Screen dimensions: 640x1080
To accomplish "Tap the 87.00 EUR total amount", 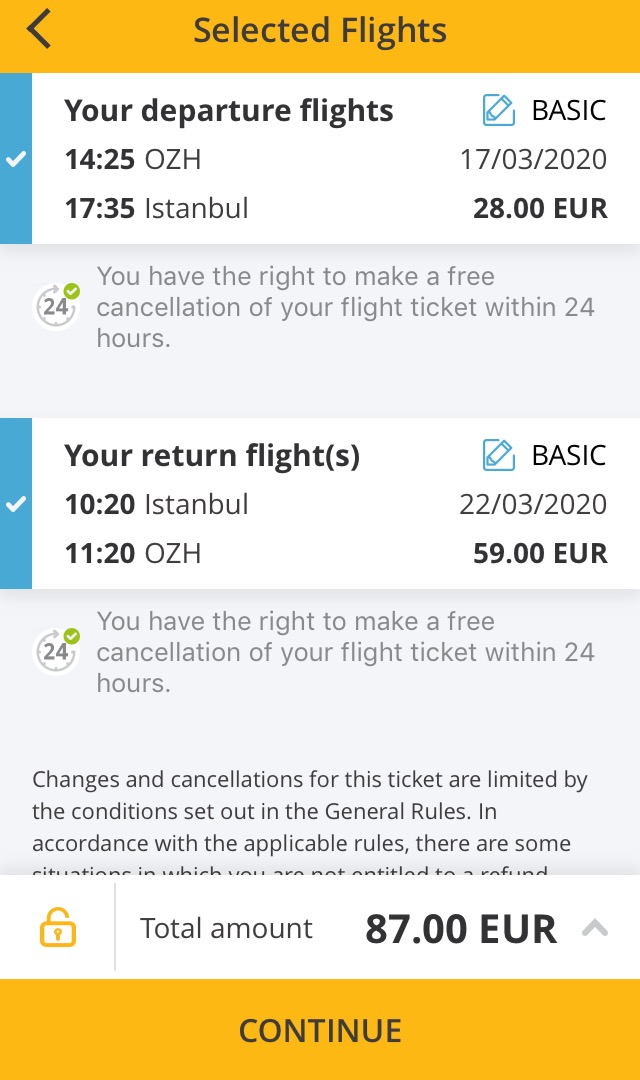I will pyautogui.click(x=461, y=929).
